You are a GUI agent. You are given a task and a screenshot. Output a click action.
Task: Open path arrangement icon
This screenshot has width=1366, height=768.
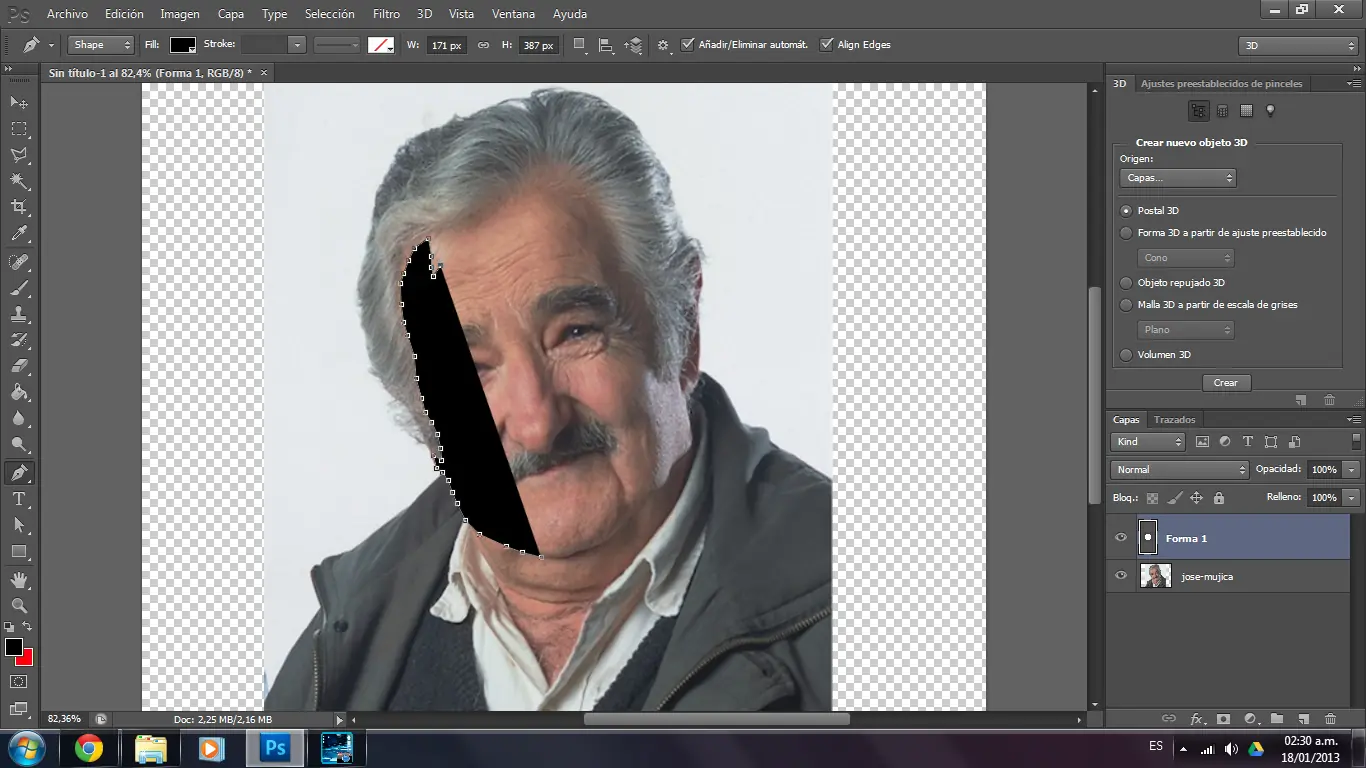(x=633, y=45)
